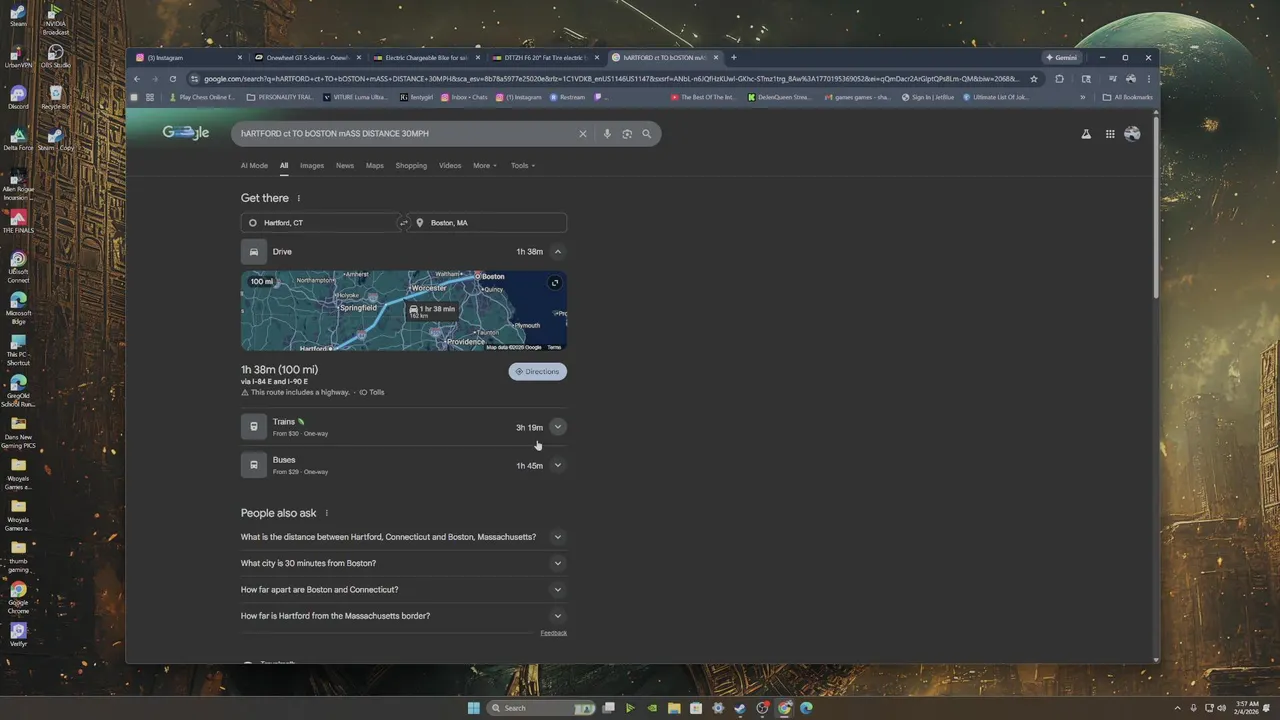Open the Google apps grid
1280x720 pixels.
tap(1110, 134)
